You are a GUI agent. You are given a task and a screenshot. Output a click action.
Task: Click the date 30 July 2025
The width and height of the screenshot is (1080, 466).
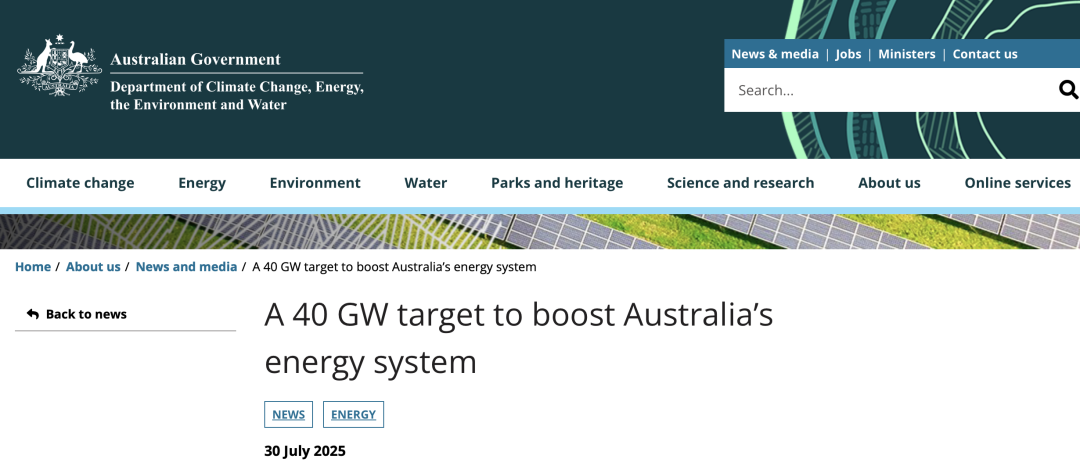(305, 452)
